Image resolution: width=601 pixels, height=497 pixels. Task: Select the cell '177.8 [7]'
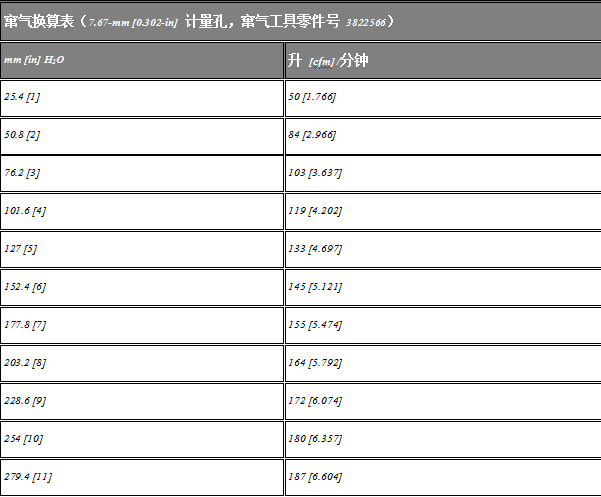point(142,325)
